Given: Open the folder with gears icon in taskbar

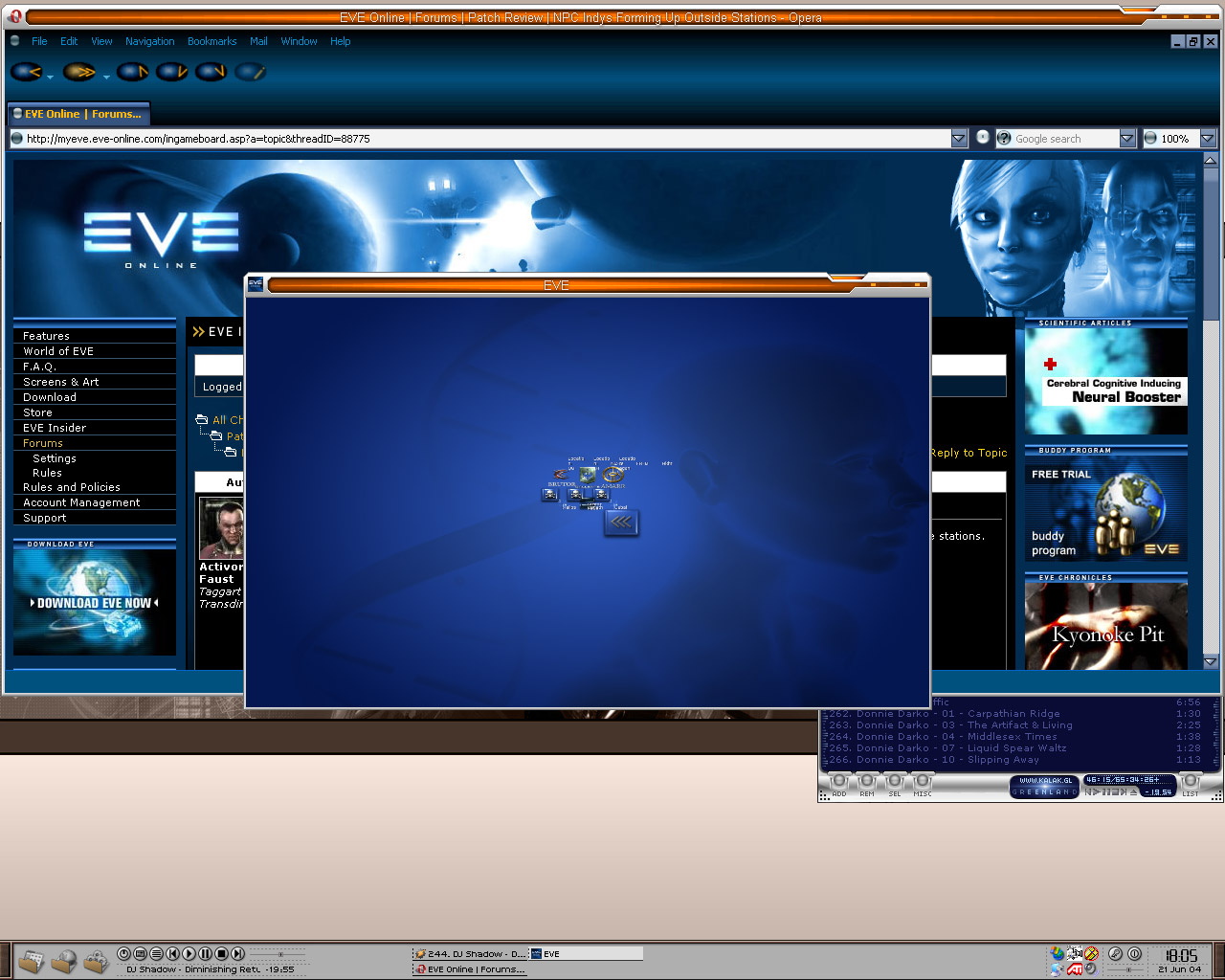Looking at the screenshot, I should point(97,960).
